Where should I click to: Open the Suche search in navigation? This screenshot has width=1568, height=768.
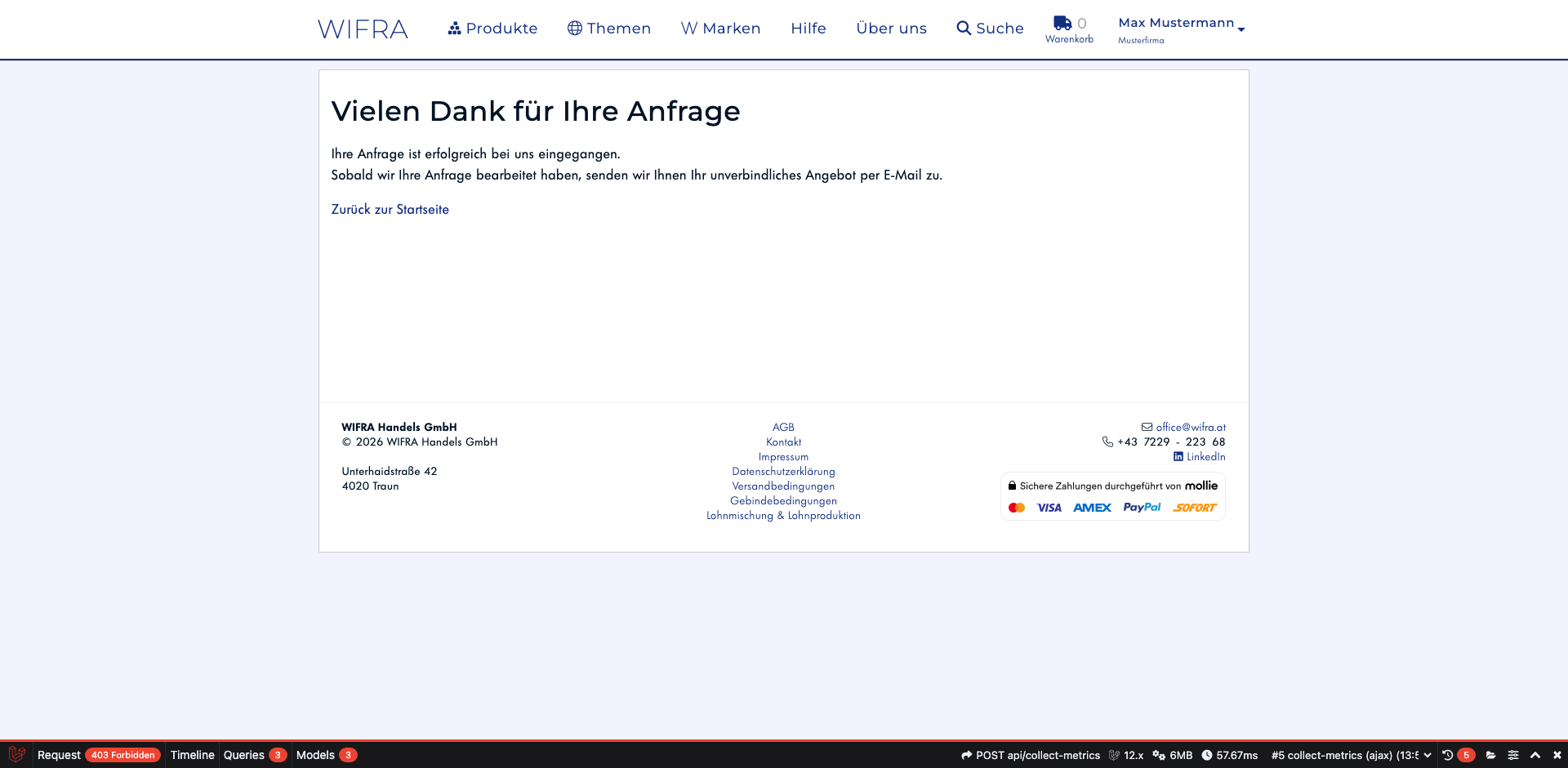click(x=990, y=29)
